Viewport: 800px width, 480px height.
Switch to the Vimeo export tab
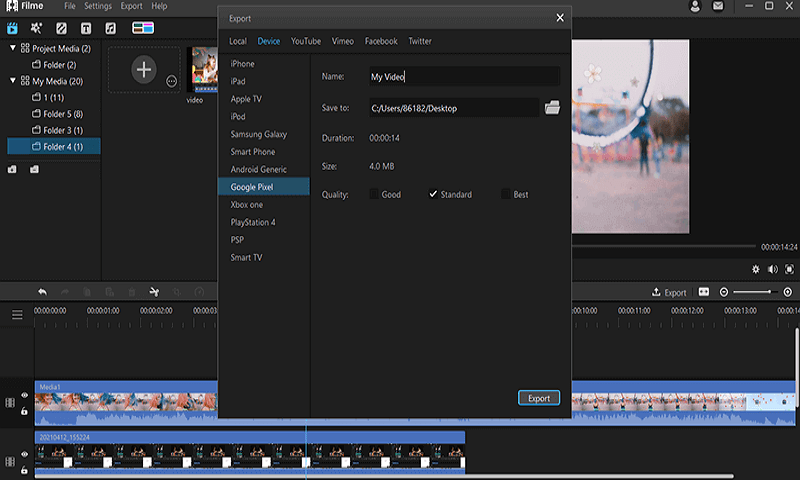tap(343, 41)
